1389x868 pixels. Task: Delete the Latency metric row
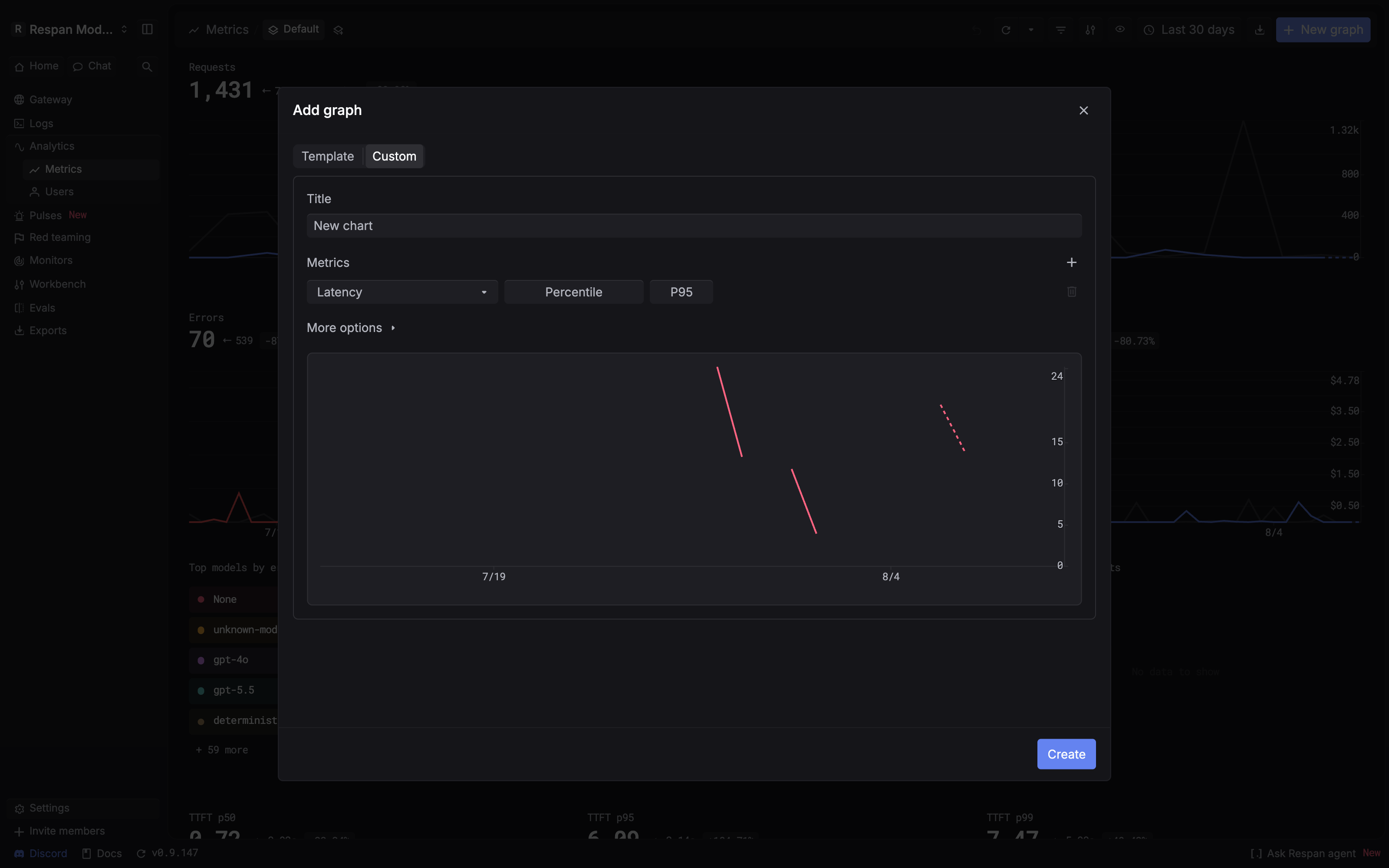[1071, 292]
